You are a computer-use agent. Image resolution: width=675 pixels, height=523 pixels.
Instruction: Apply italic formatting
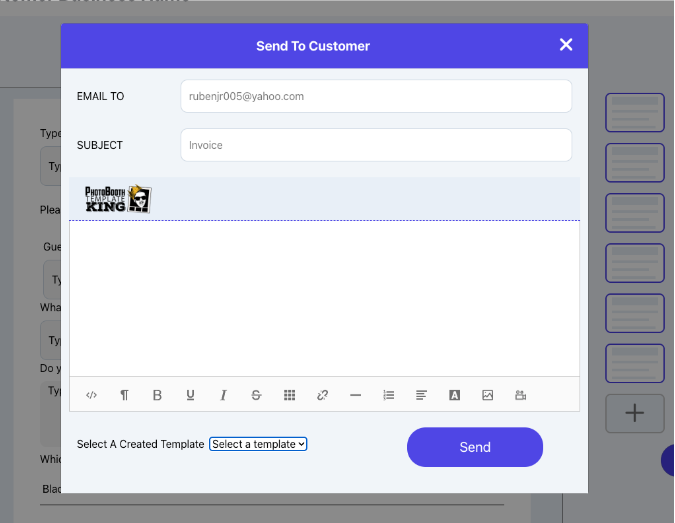pyautogui.click(x=223, y=395)
